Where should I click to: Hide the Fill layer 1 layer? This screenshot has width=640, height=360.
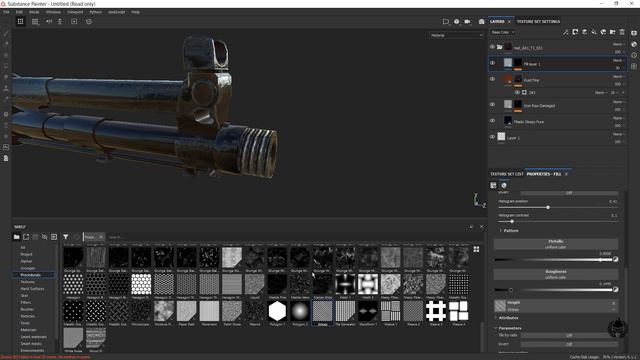[492, 63]
